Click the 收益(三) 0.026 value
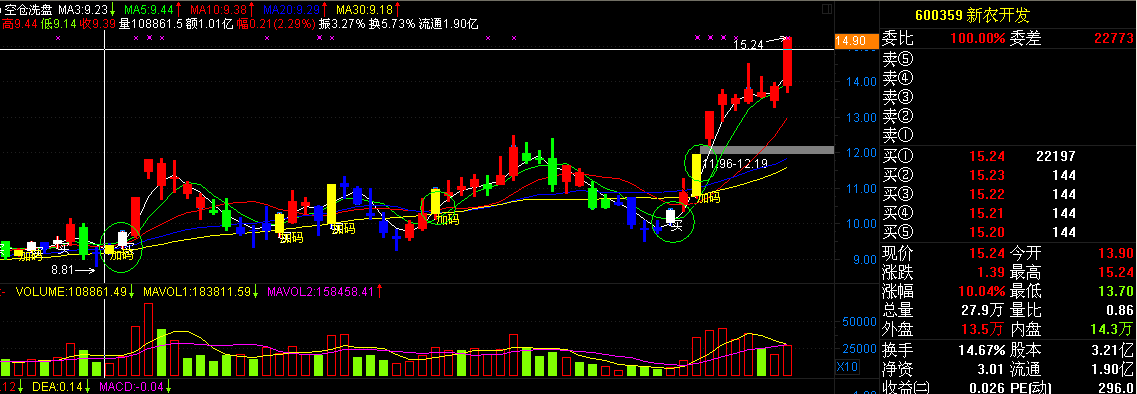 tap(986, 387)
